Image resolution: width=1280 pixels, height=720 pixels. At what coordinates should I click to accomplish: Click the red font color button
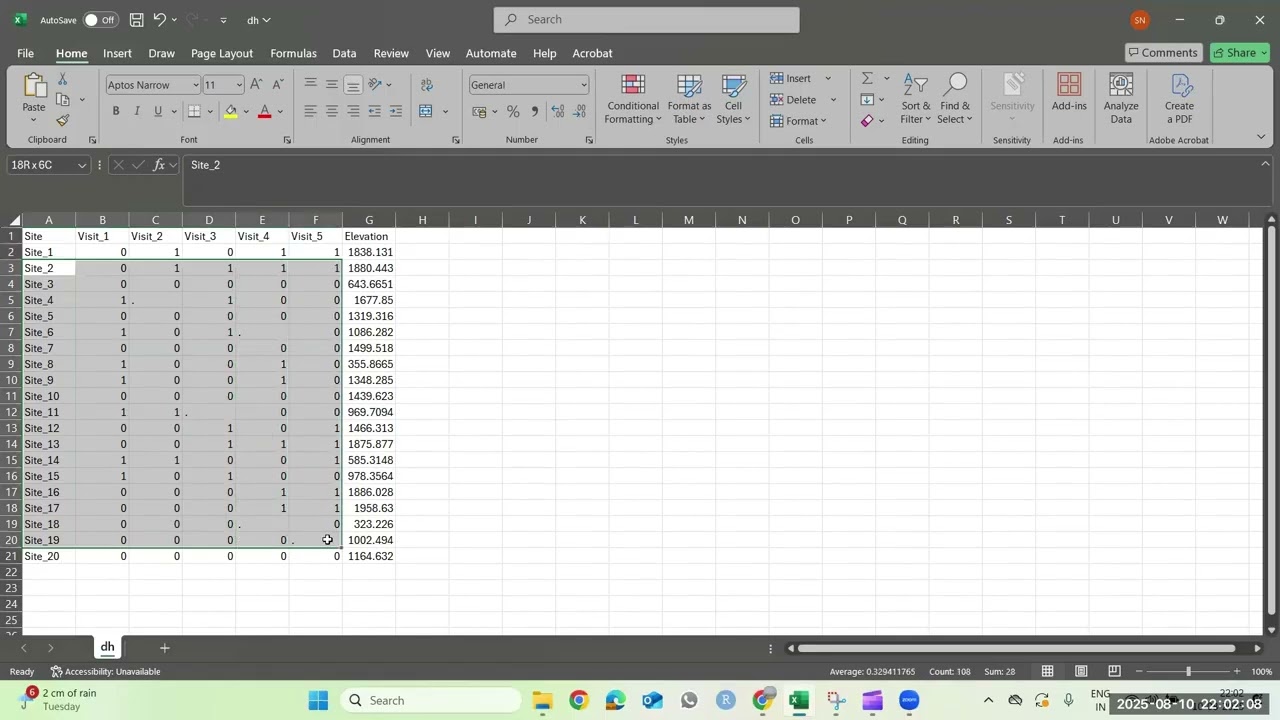click(265, 111)
